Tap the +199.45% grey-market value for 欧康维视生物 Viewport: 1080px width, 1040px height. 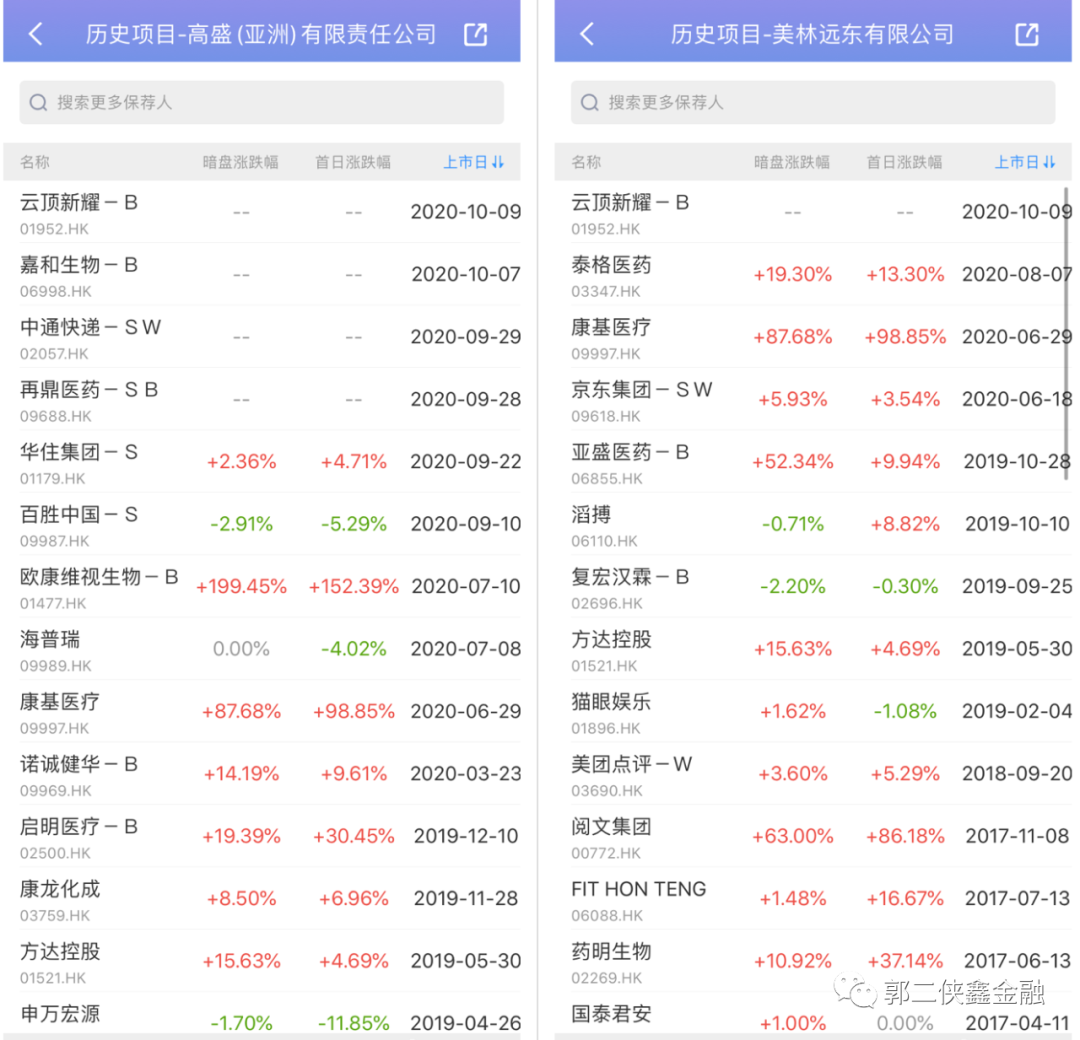click(x=241, y=587)
